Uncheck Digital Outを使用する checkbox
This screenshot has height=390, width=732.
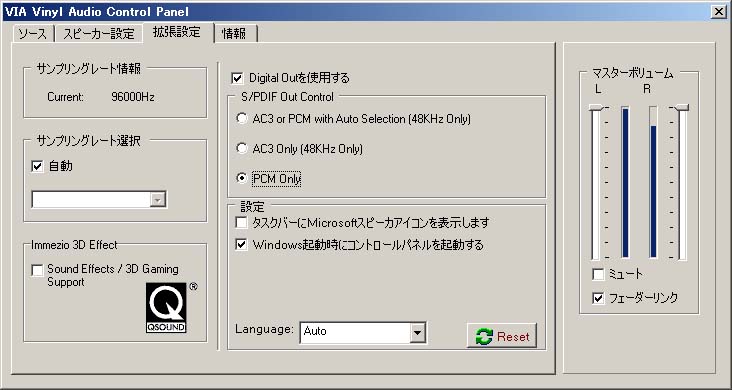coord(238,78)
